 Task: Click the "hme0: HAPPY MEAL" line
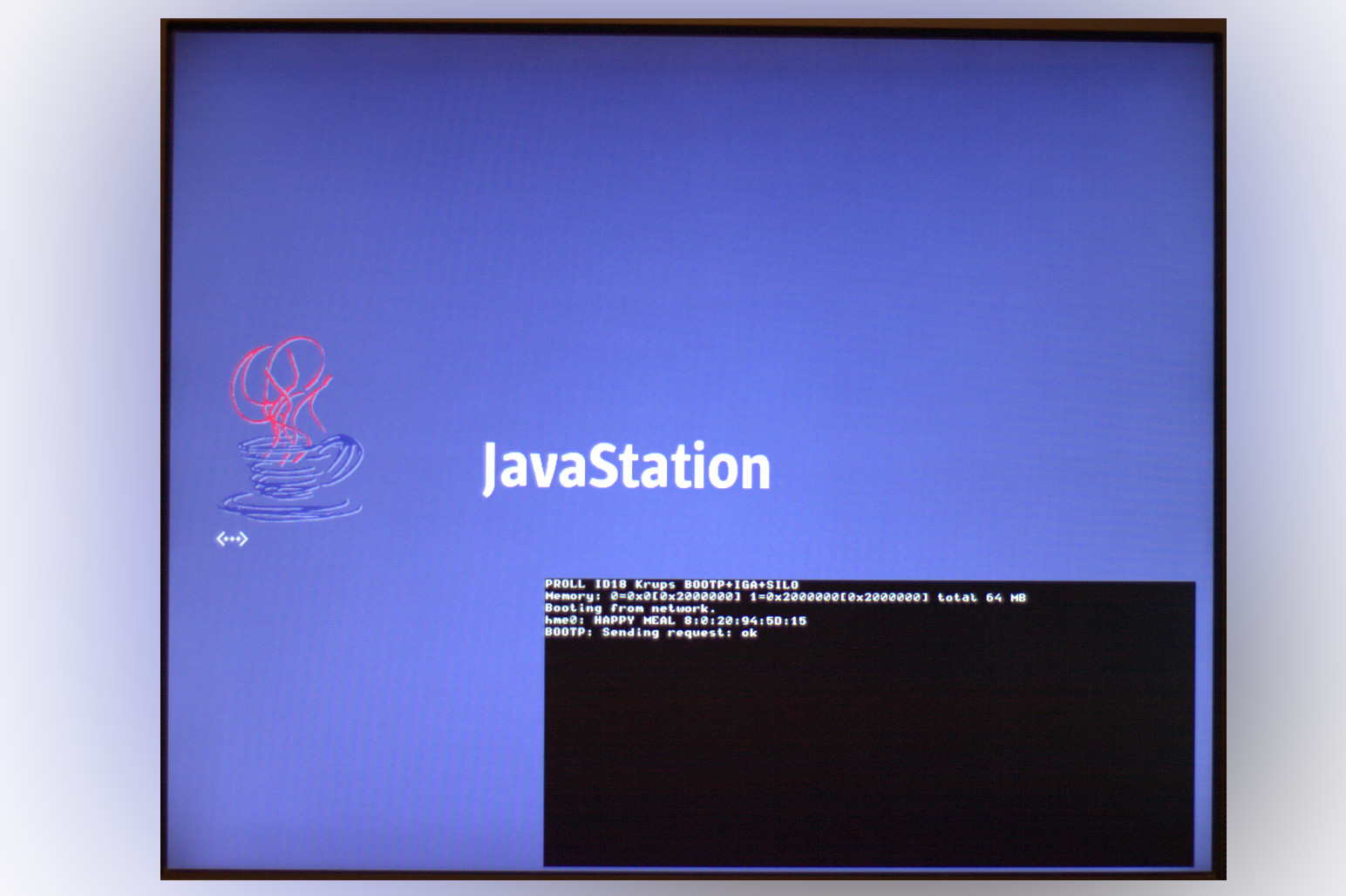[675, 621]
